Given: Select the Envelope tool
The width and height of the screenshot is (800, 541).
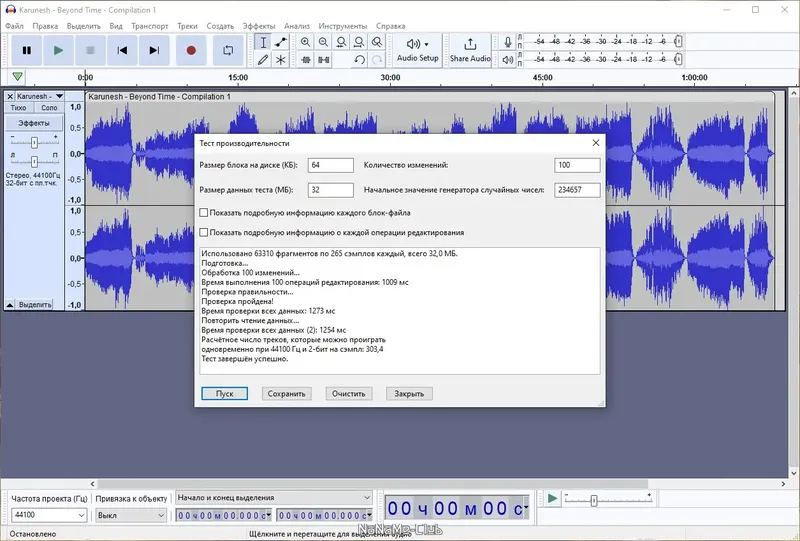Looking at the screenshot, I should 281,42.
